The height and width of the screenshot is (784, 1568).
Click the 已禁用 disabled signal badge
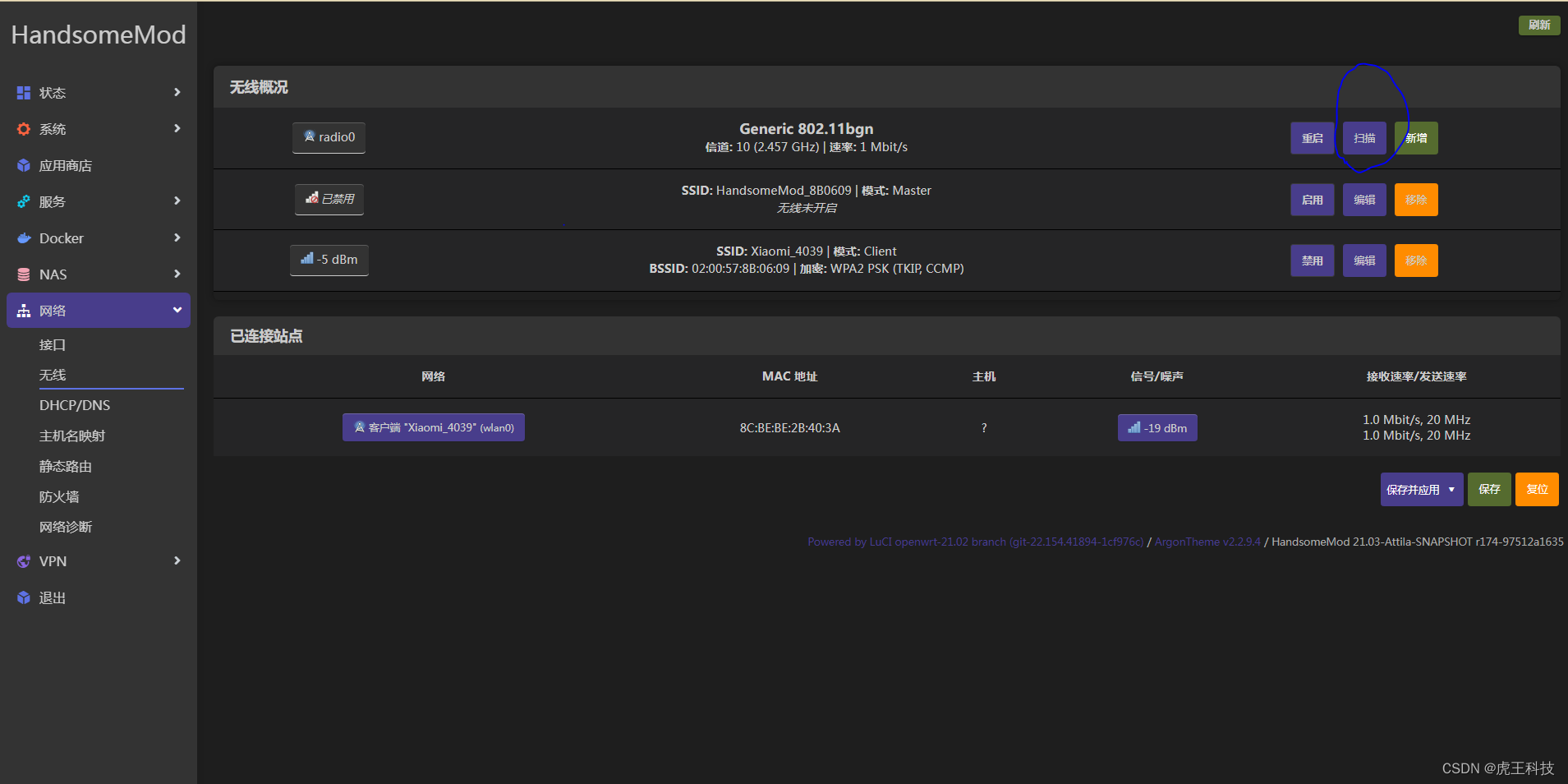329,199
